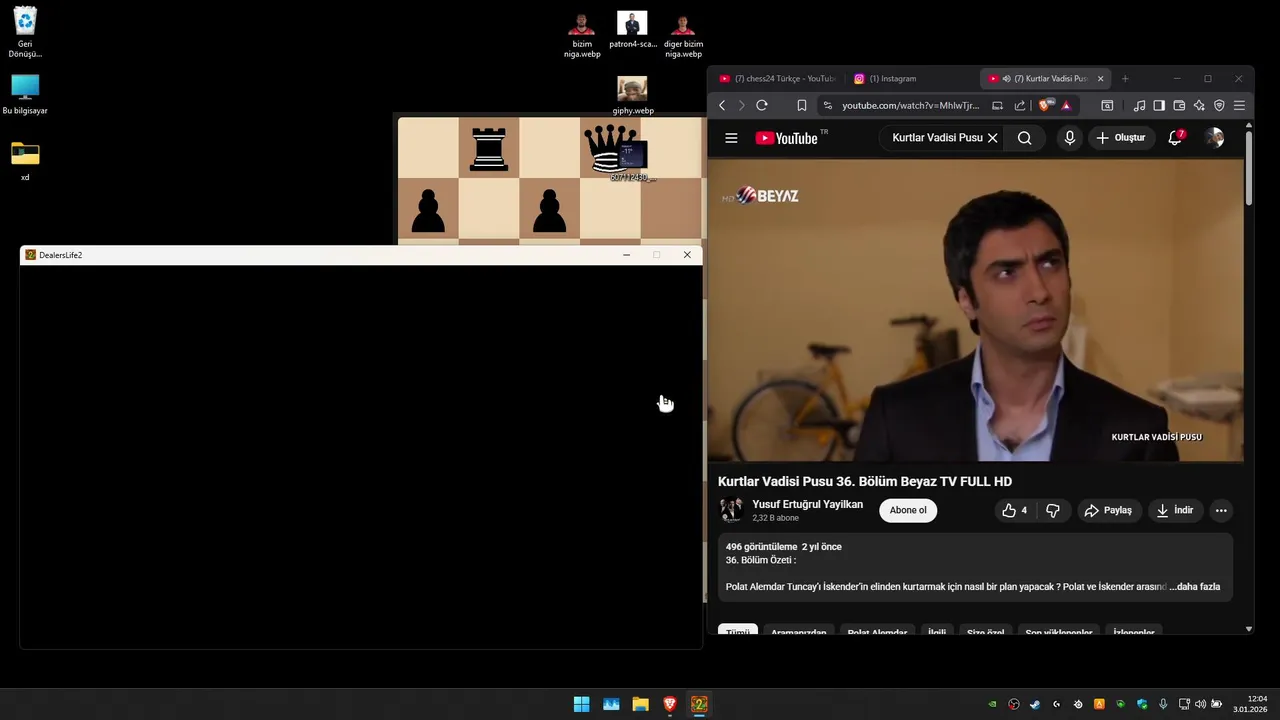This screenshot has width=1280, height=720.
Task: Open the browser main menu
Action: [1239, 105]
